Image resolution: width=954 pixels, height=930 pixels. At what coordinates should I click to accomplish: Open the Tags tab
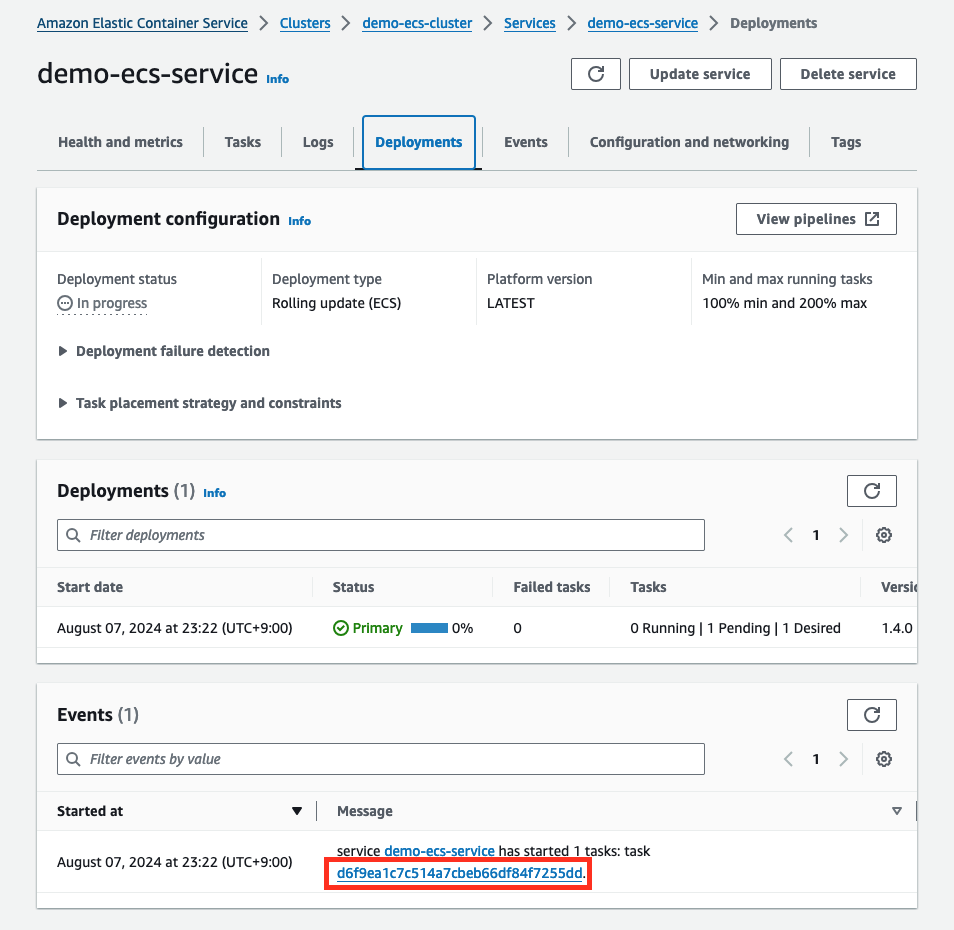coord(846,142)
